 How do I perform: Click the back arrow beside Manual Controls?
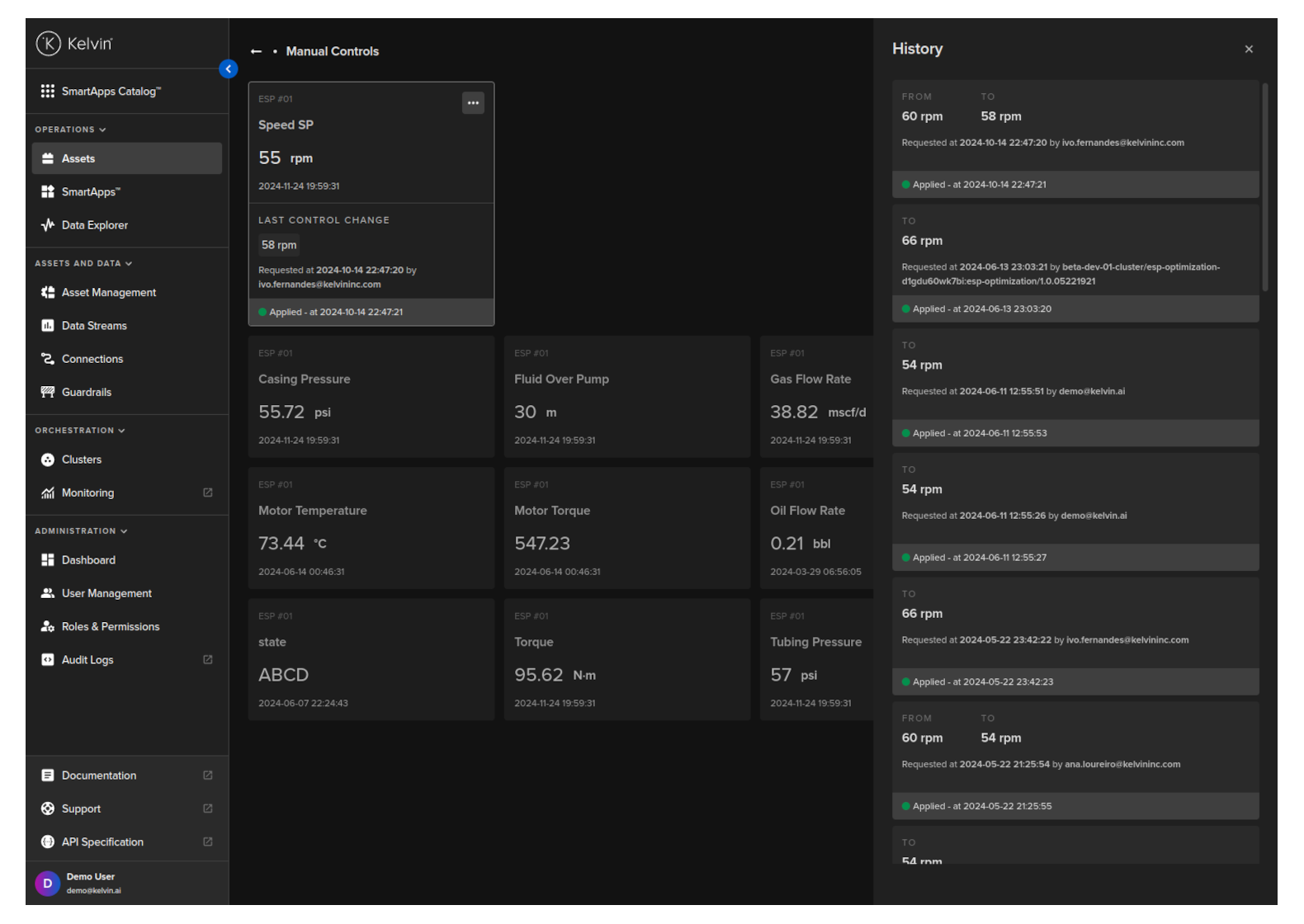pyautogui.click(x=256, y=51)
